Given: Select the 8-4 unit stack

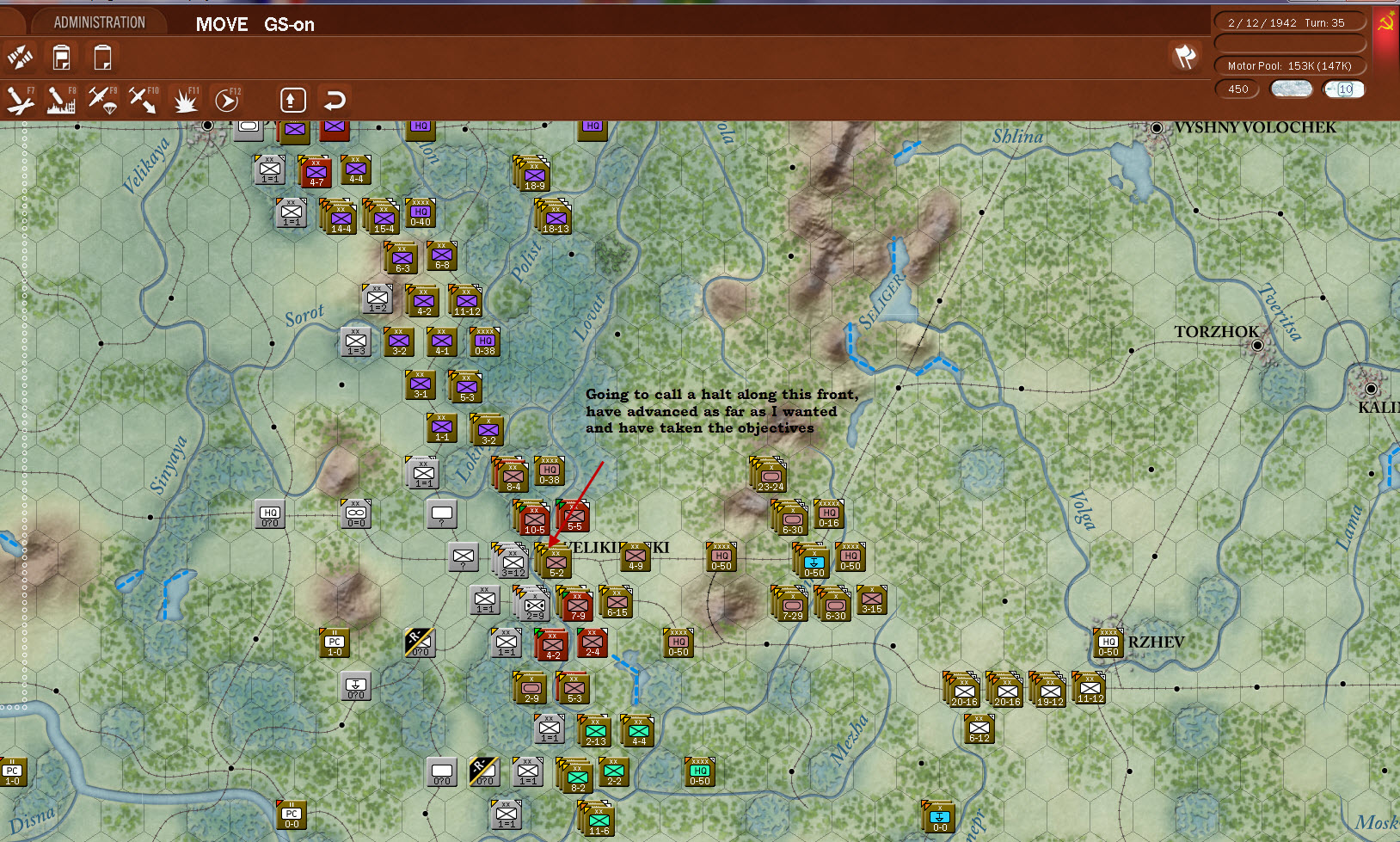Looking at the screenshot, I should click(x=511, y=474).
